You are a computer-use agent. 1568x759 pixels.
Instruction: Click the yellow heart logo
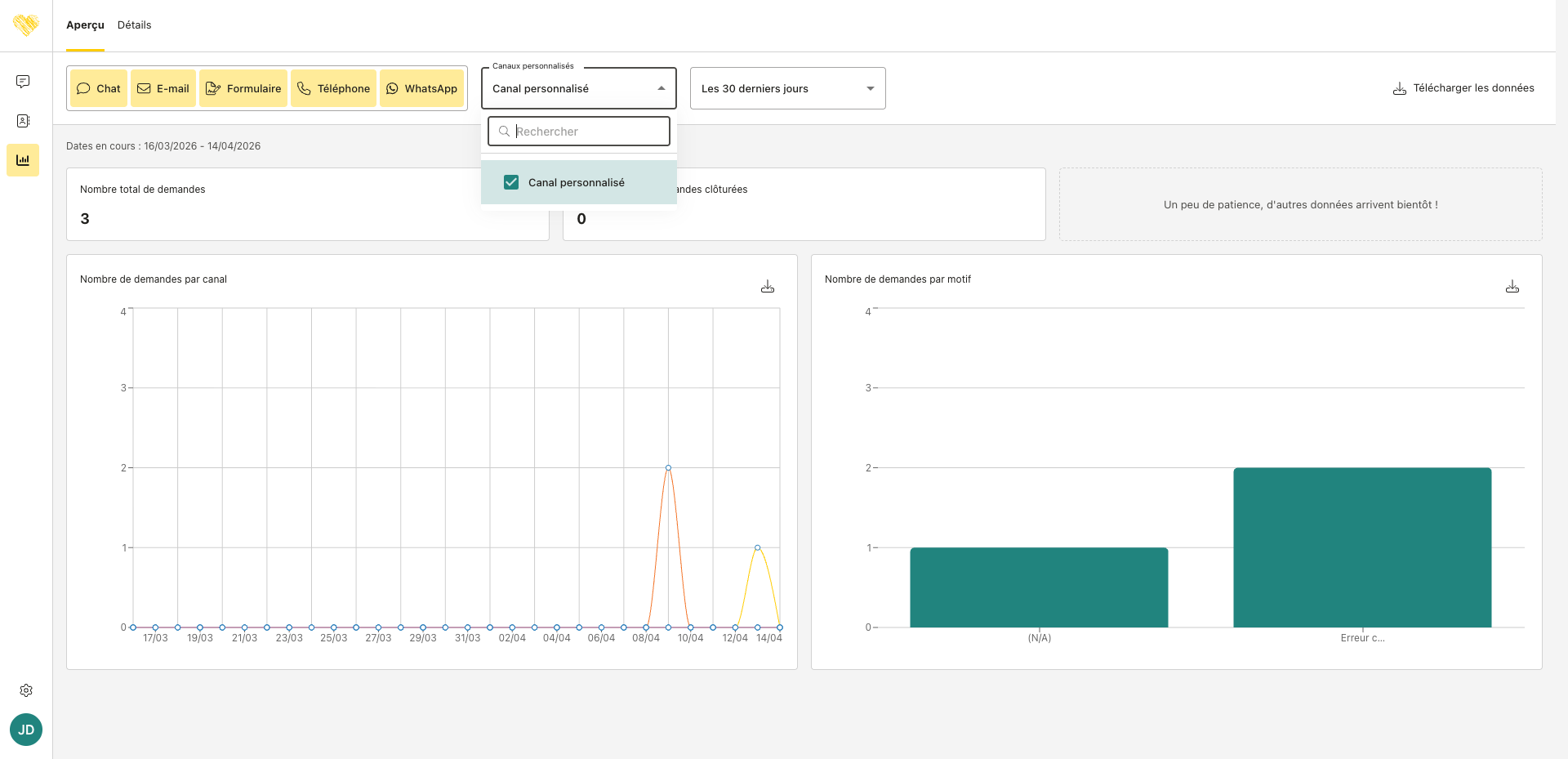pos(26,25)
